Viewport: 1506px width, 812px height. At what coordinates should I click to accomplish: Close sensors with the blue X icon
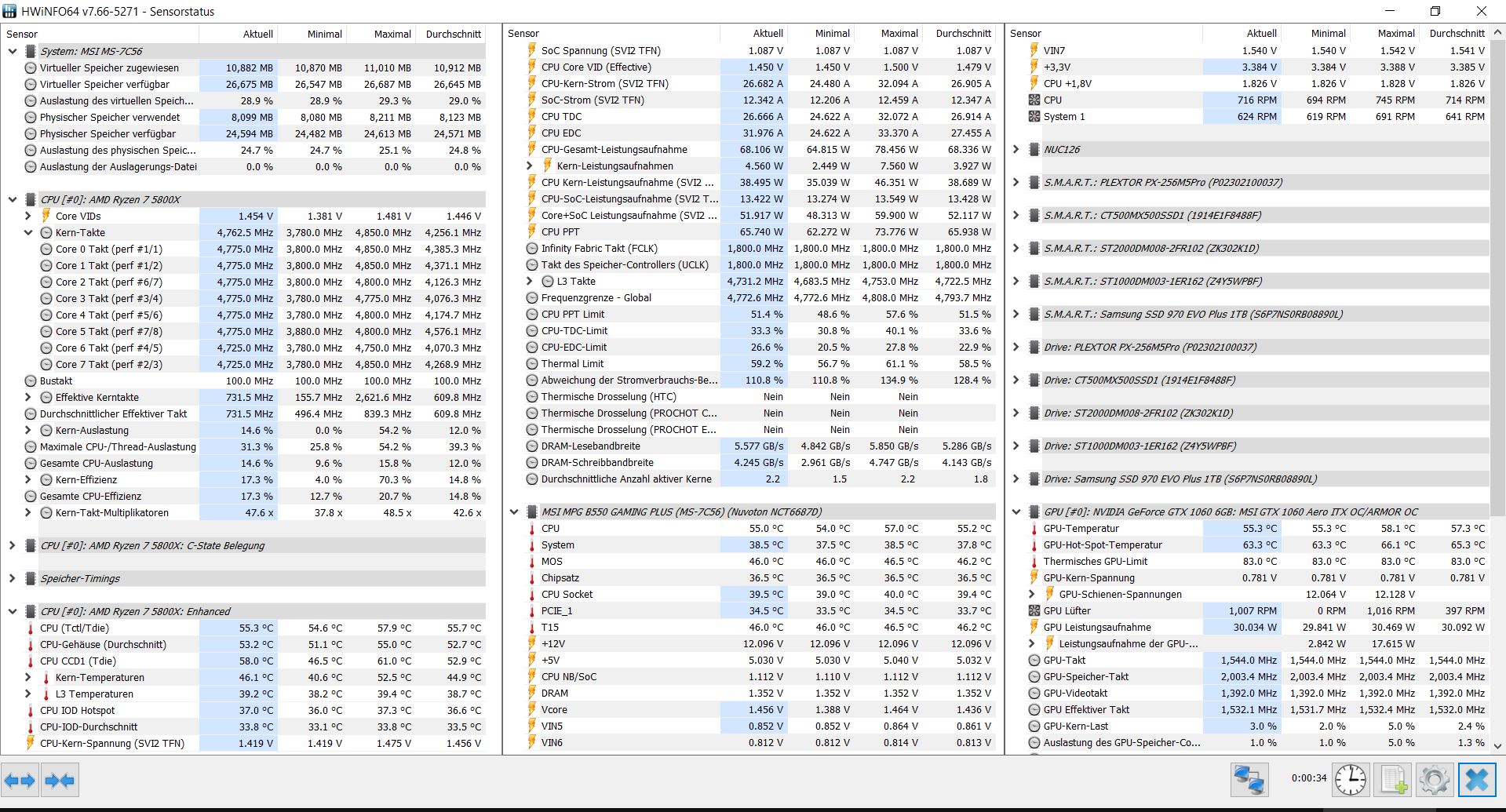(x=1477, y=781)
